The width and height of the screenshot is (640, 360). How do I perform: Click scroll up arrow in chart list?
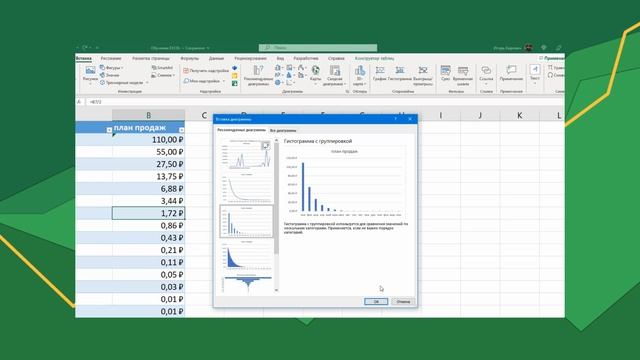276,141
